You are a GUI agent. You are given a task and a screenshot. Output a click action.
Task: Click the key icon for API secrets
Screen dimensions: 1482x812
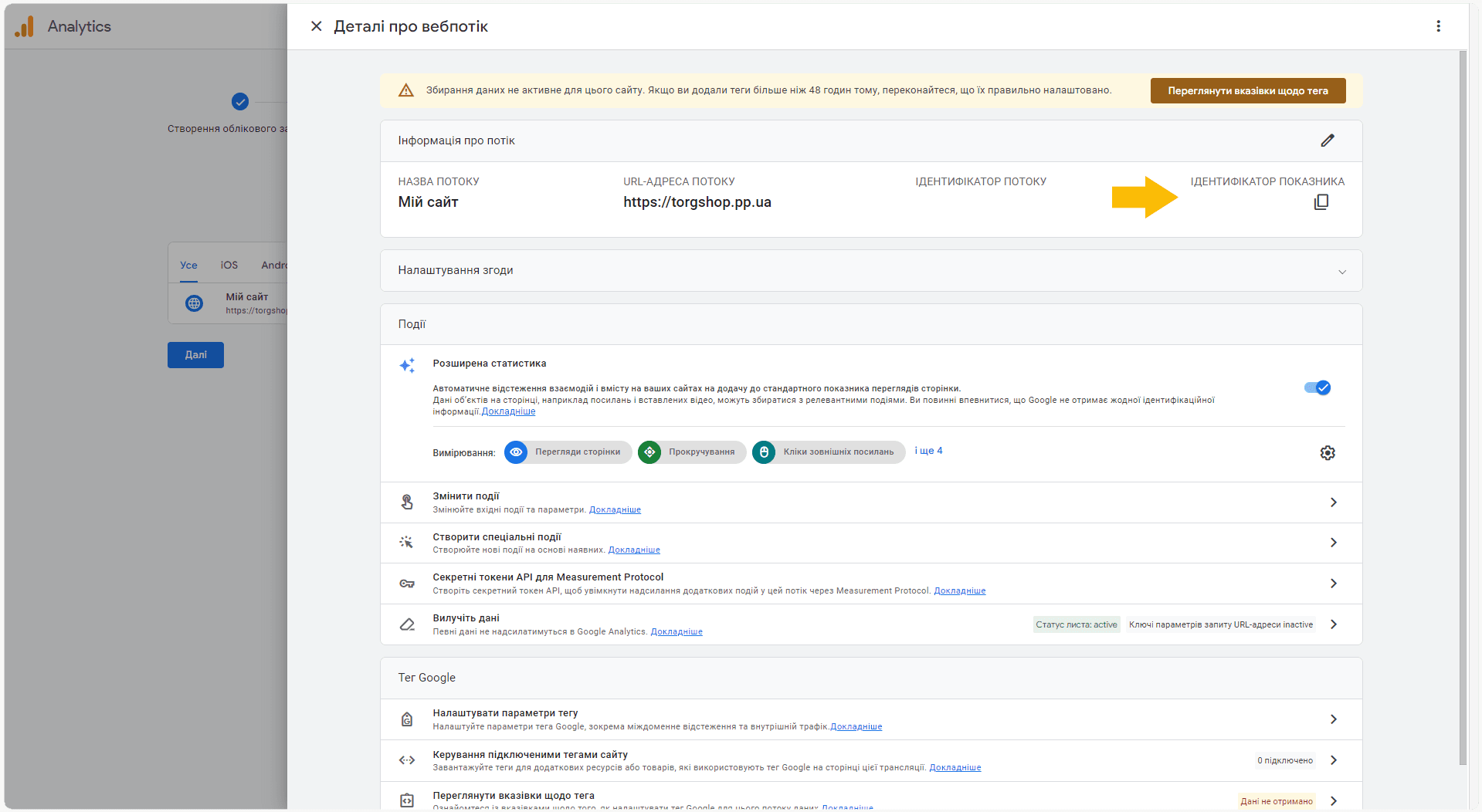pos(407,584)
